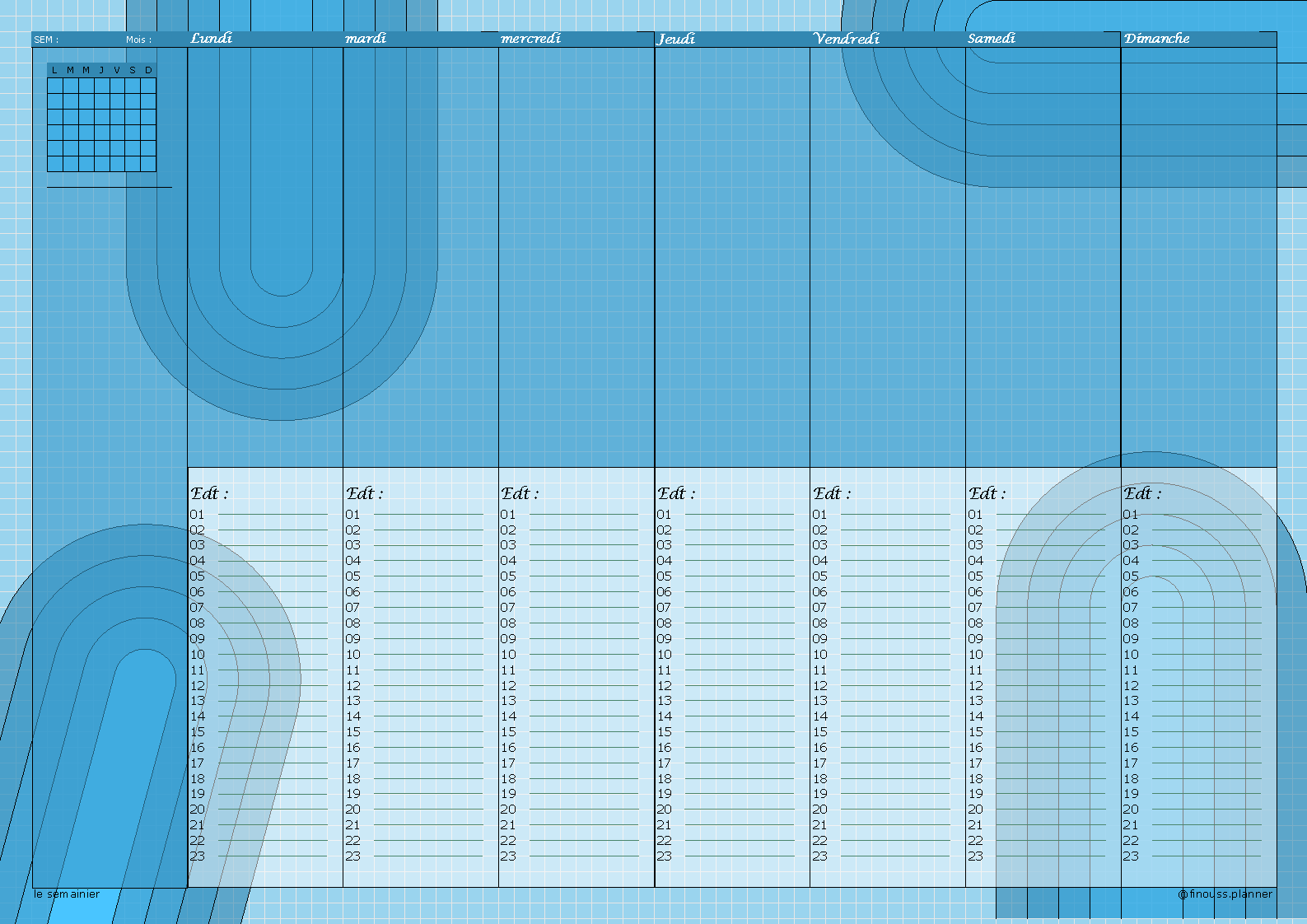The image size is (1307, 924).
Task: Select the Dimanche column header
Action: pos(1157,39)
